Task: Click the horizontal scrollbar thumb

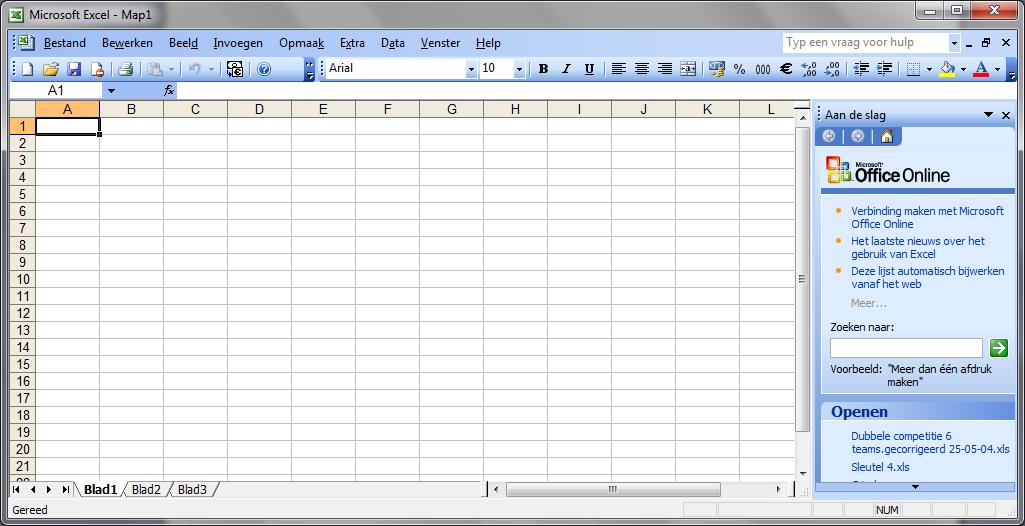Action: click(613, 489)
